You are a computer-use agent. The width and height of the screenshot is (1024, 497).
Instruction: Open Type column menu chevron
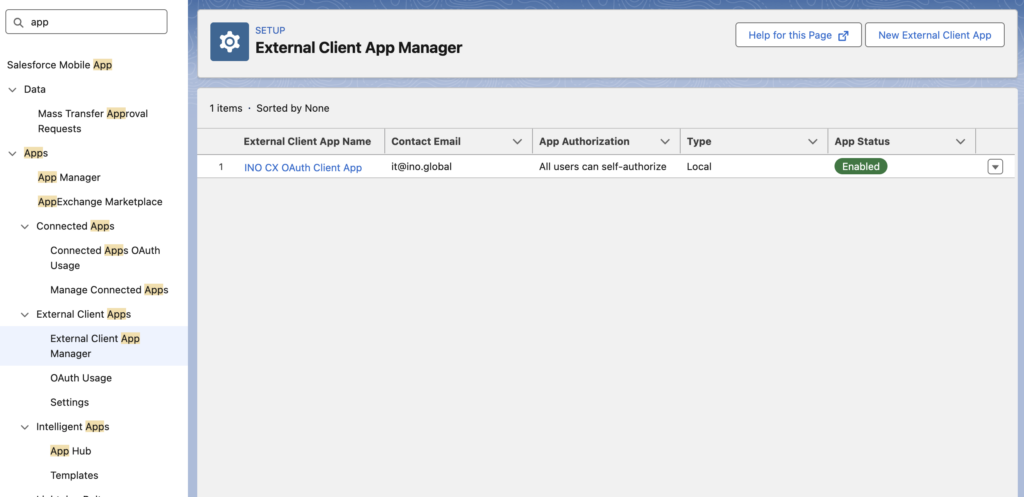[x=813, y=142]
